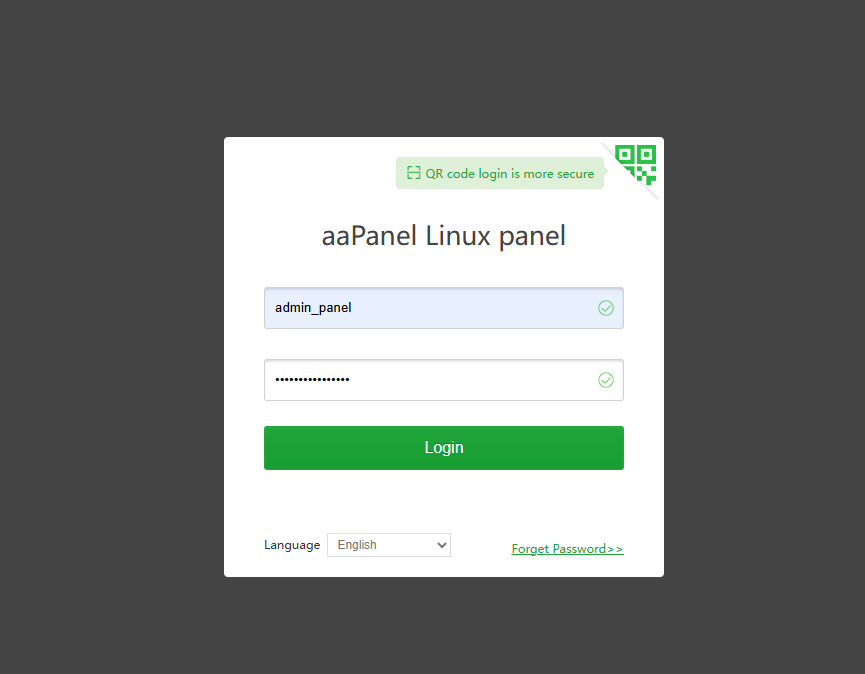Open the Language dropdown showing English
Viewport: 865px width, 674px height.
[389, 545]
